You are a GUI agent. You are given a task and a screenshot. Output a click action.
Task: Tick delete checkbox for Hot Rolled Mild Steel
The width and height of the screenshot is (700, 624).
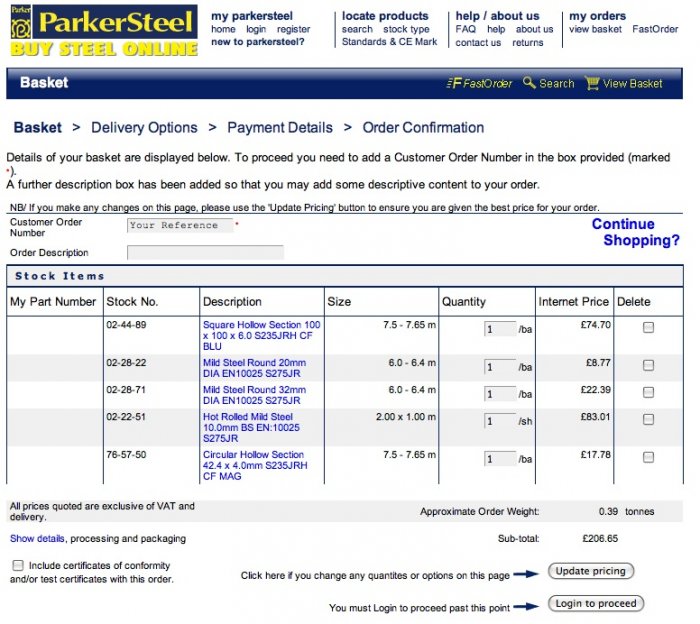[x=648, y=420]
